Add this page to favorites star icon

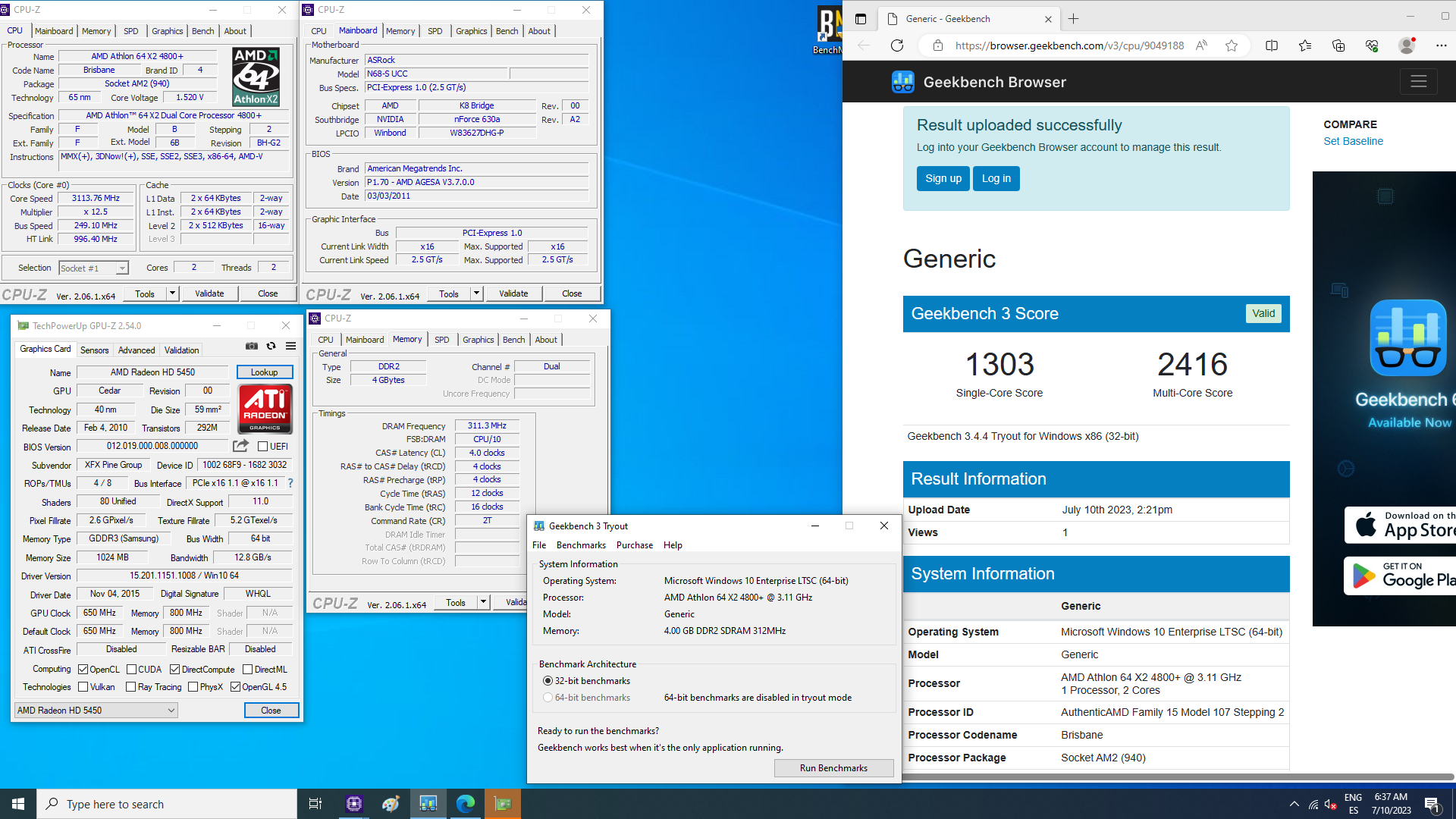pyautogui.click(x=1232, y=45)
